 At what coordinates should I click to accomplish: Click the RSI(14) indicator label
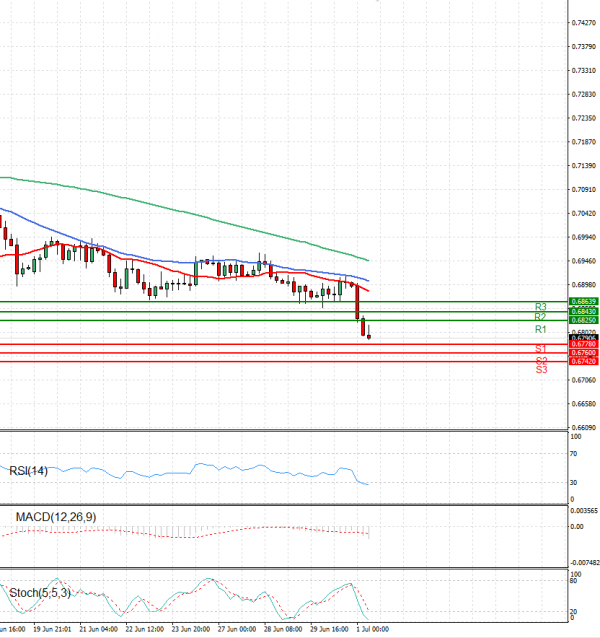pyautogui.click(x=28, y=471)
